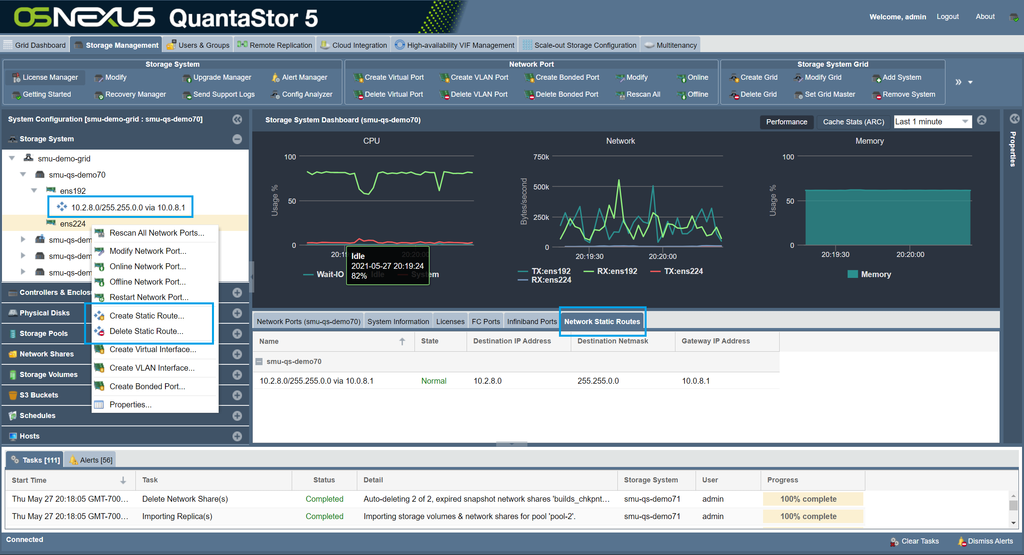
Task: Collapse the smu-qs-demo70 tree node
Action: pyautogui.click(x=24, y=175)
